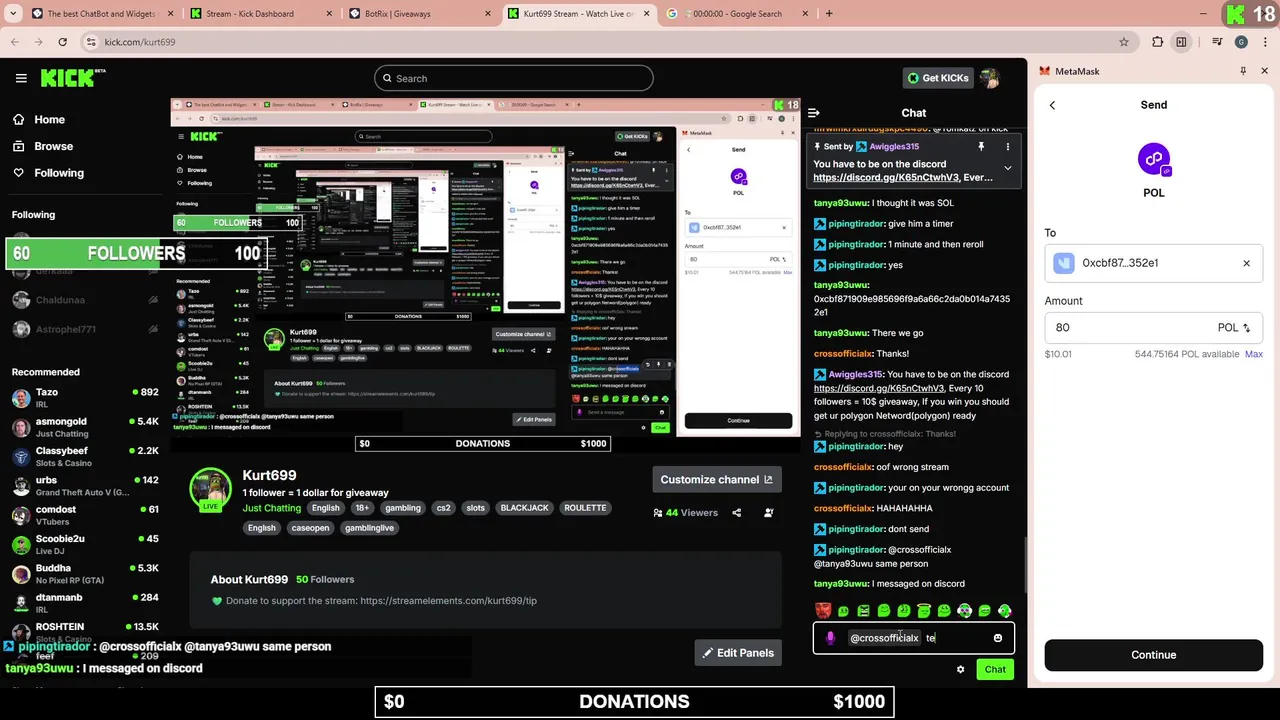Open user avatar menu beside Get KICKs
Screen dimensions: 1280x720
(x=989, y=78)
